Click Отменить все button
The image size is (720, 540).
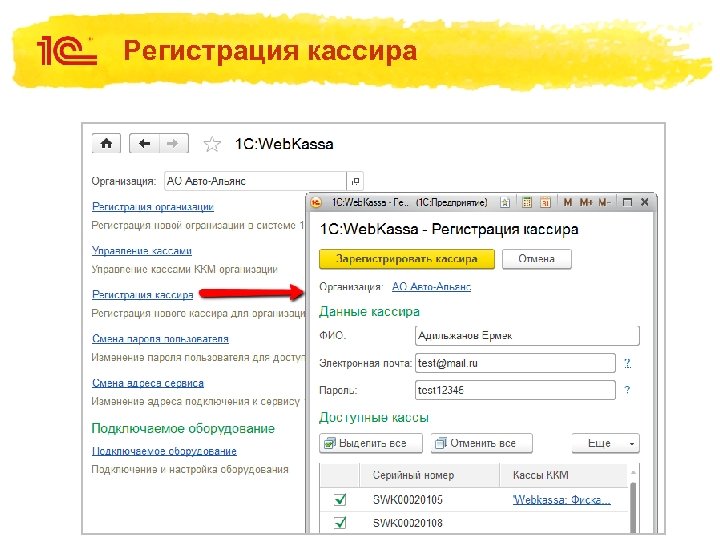[x=482, y=444]
